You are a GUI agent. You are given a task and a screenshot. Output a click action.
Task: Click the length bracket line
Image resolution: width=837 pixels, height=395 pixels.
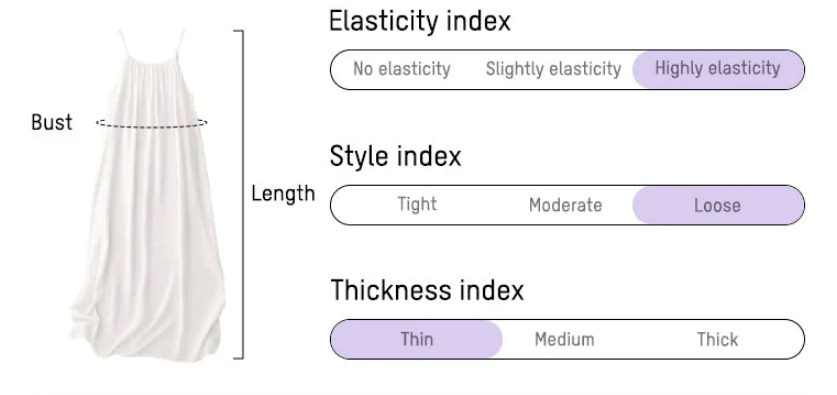pyautogui.click(x=240, y=194)
